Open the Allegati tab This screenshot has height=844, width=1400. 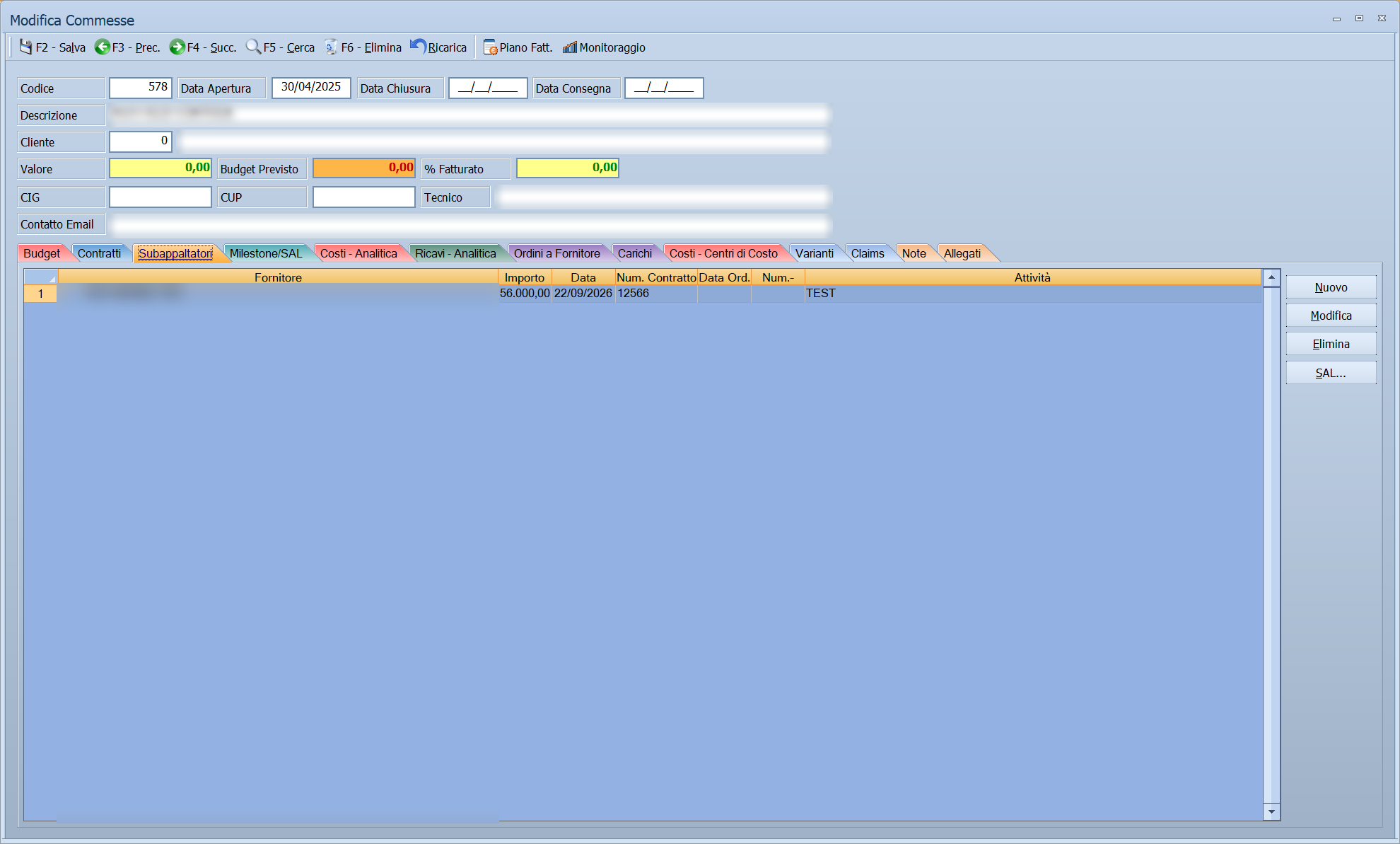pos(962,253)
